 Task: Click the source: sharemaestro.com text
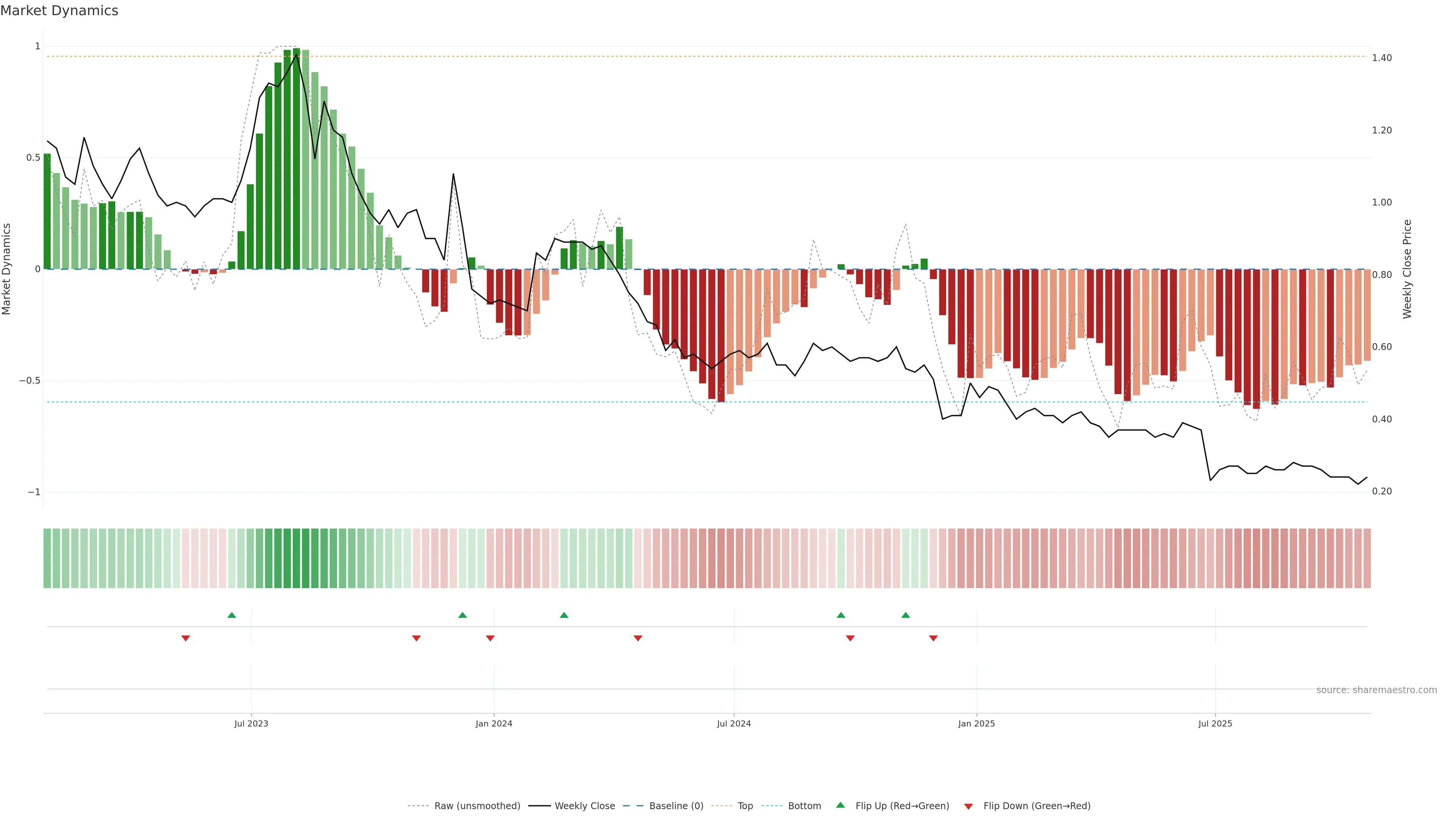pos(1376,690)
